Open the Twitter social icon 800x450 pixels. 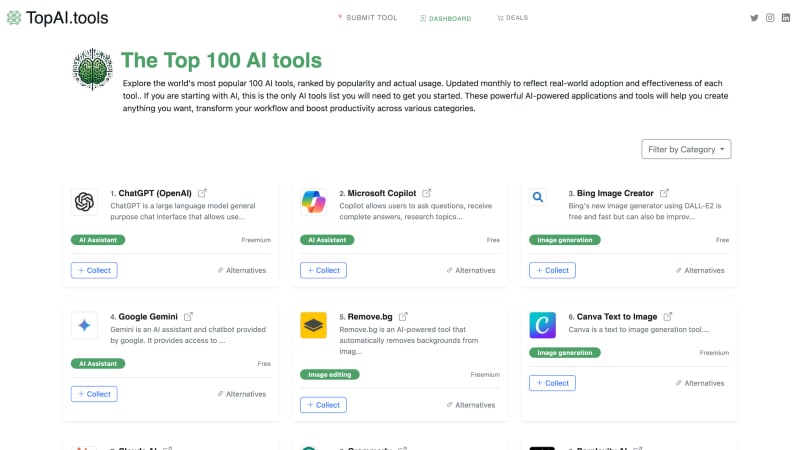coord(755,18)
